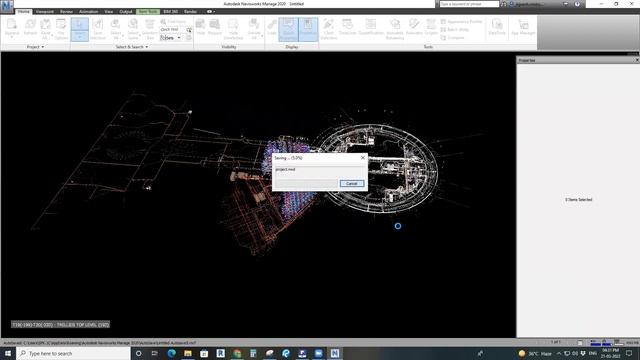Image resolution: width=640 pixels, height=360 pixels.
Task: Open the DataTools tool
Action: tap(497, 27)
